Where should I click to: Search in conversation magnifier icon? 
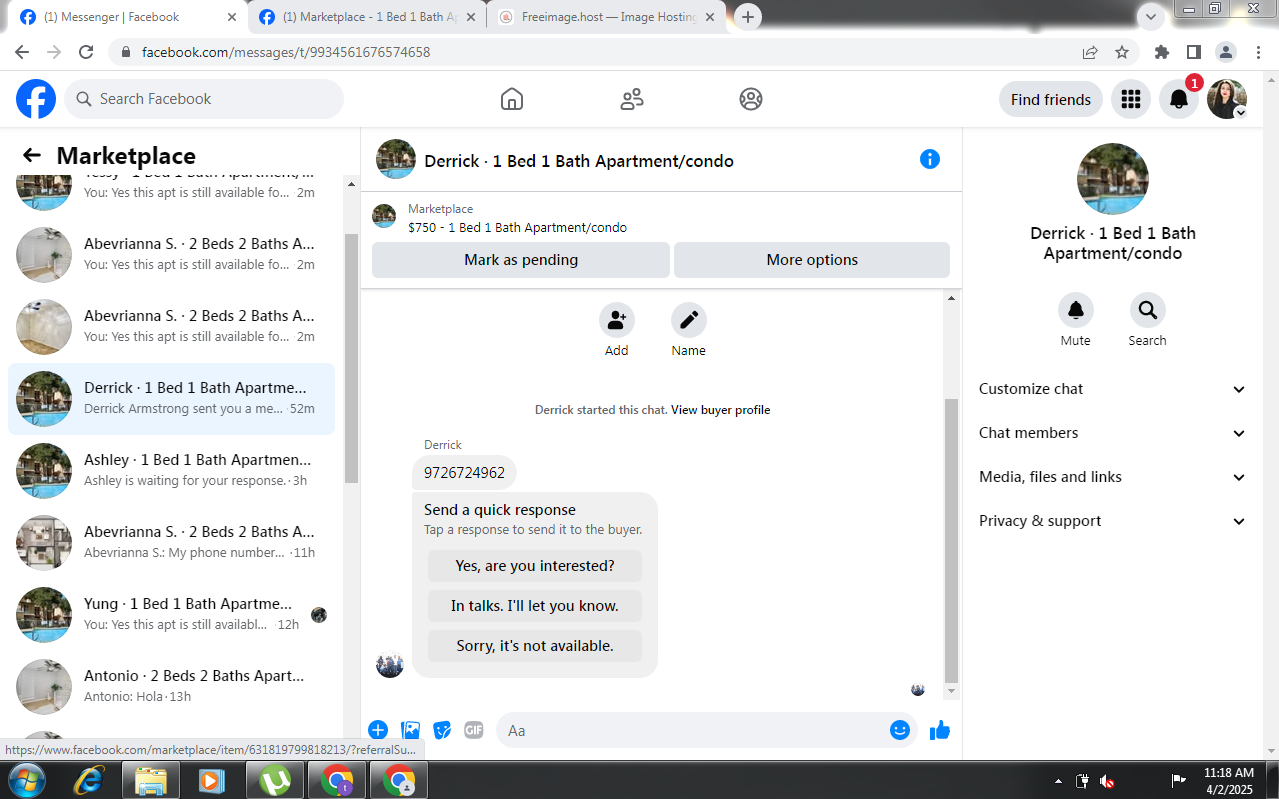point(1148,310)
